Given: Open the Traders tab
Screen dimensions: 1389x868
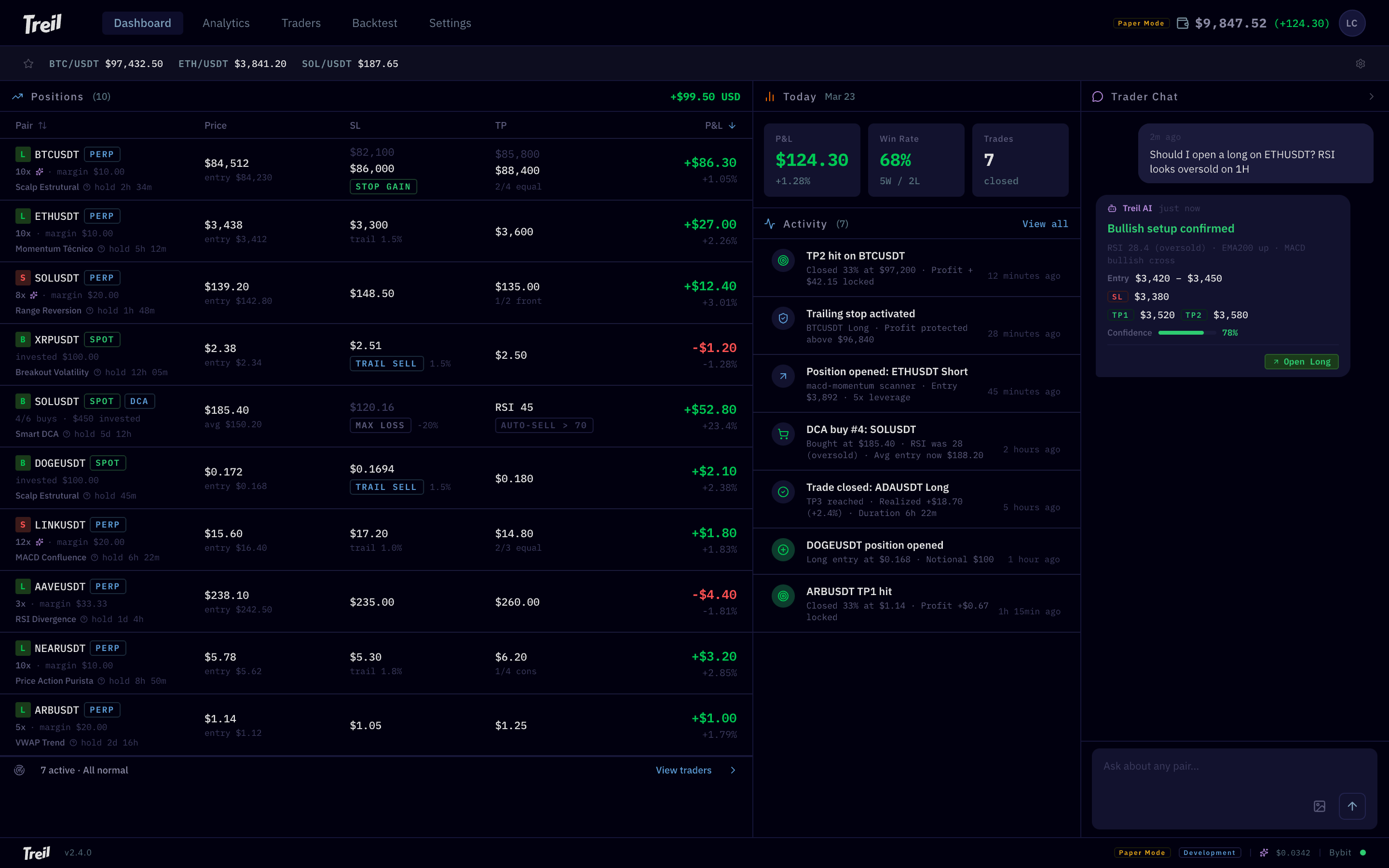Looking at the screenshot, I should (301, 23).
